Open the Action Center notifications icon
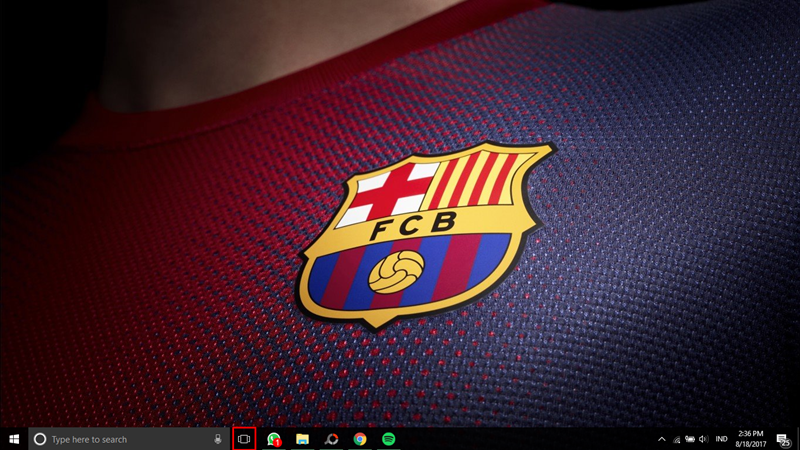 (782, 439)
